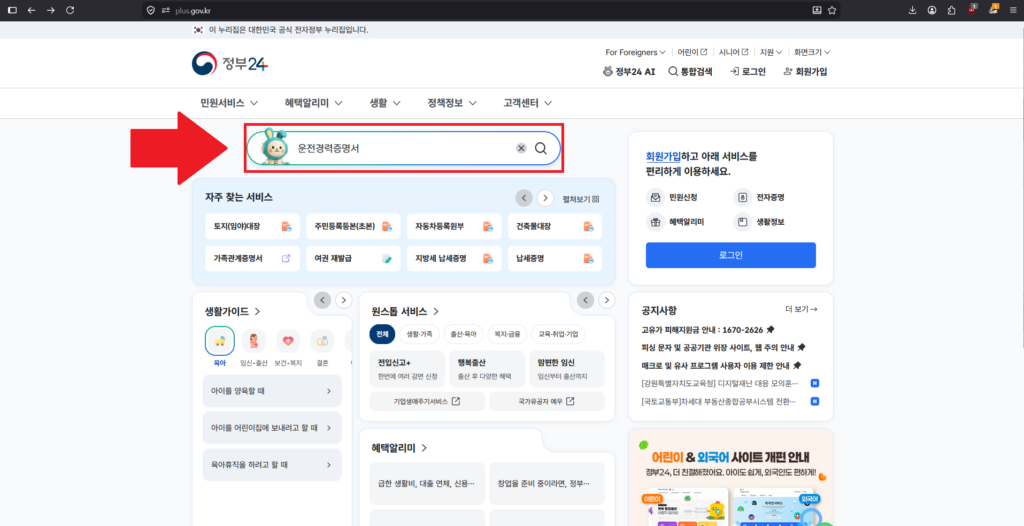
Task: Expand 육아휴직을 하려고 할 때 row
Action: [272, 465]
